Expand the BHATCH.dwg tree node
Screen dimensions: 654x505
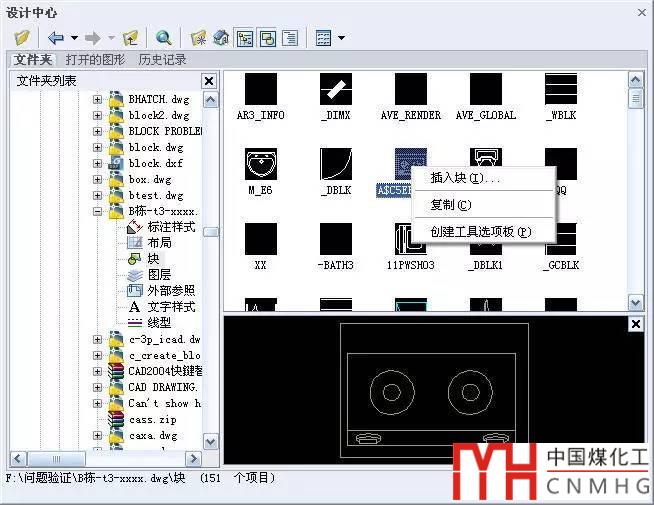98,99
